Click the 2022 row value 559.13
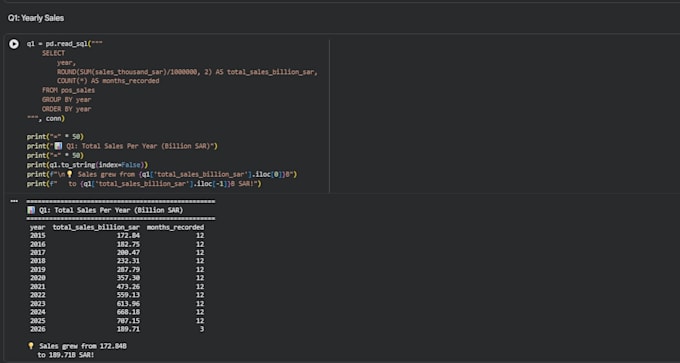680x363 pixels. (x=128, y=295)
